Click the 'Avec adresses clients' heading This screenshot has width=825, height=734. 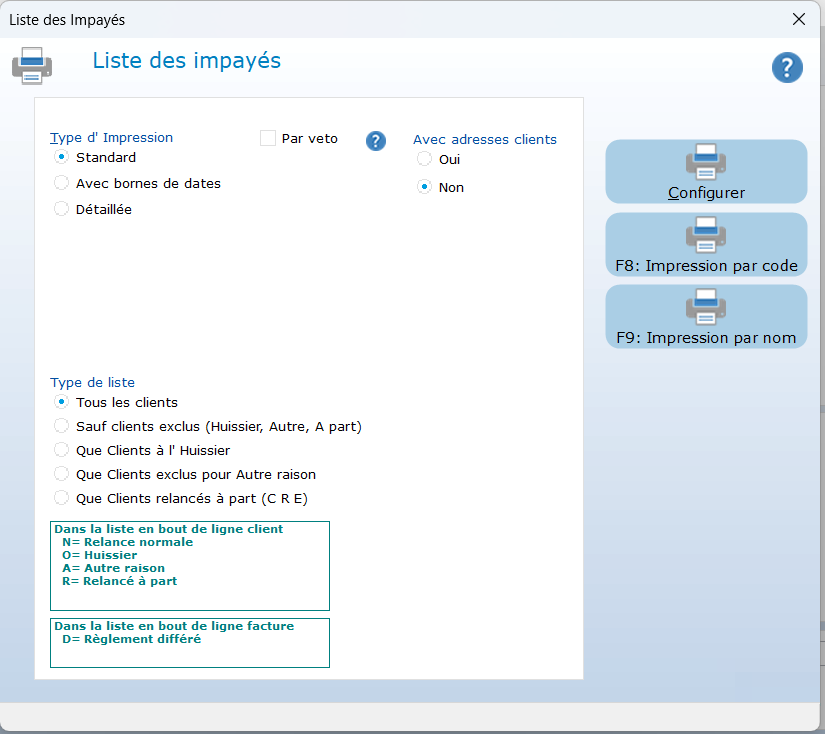tap(485, 139)
